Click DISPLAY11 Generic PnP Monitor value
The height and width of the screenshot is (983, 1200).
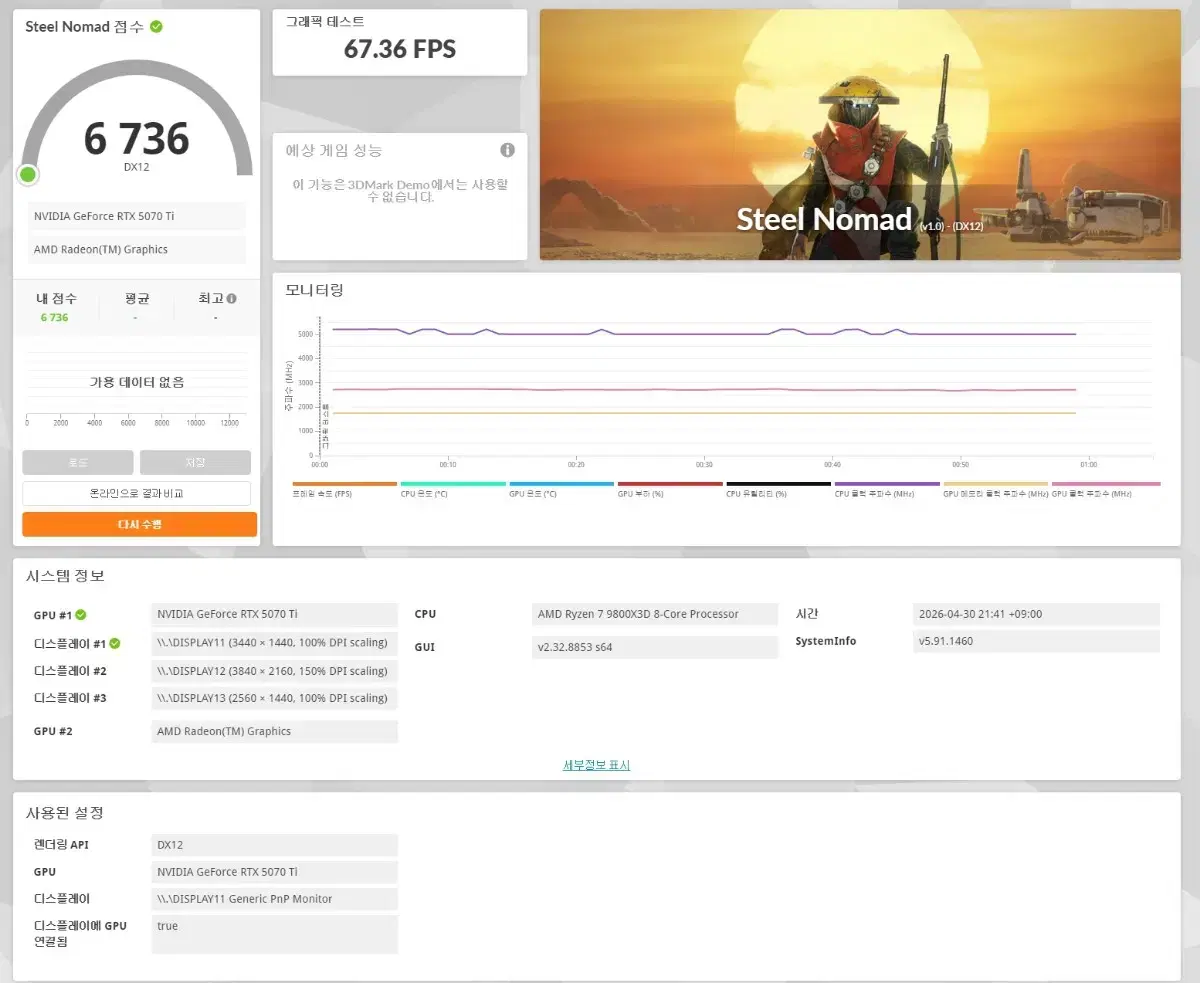pyautogui.click(x=275, y=899)
